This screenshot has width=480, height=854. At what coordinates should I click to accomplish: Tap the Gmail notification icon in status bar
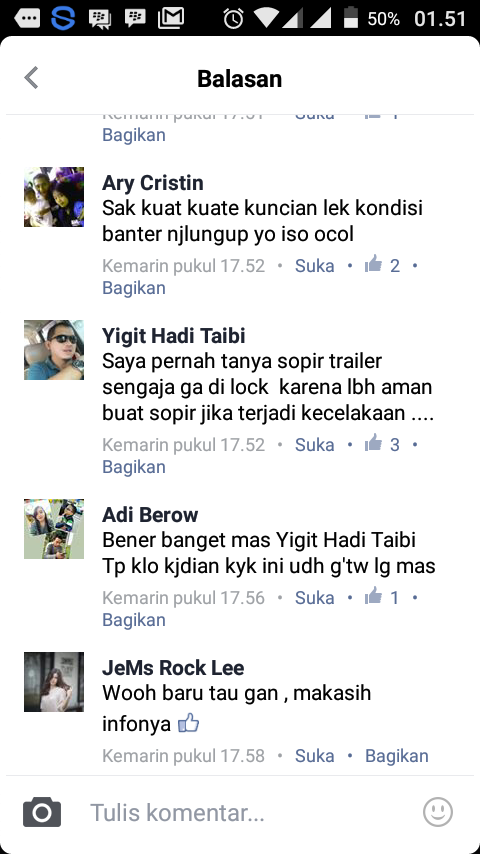(x=171, y=18)
